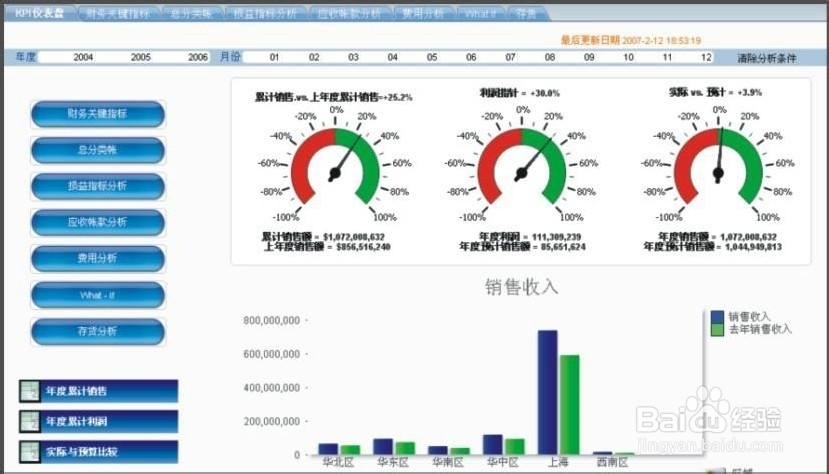Switch to the KPI仪表盘 tab
Image resolution: width=829 pixels, height=474 pixels.
coord(40,13)
